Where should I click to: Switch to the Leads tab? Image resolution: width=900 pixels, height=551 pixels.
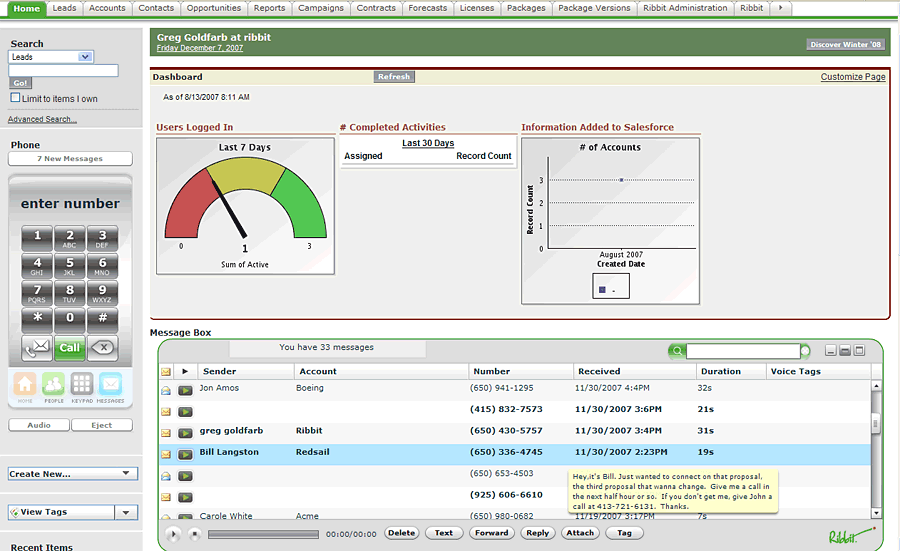(64, 8)
